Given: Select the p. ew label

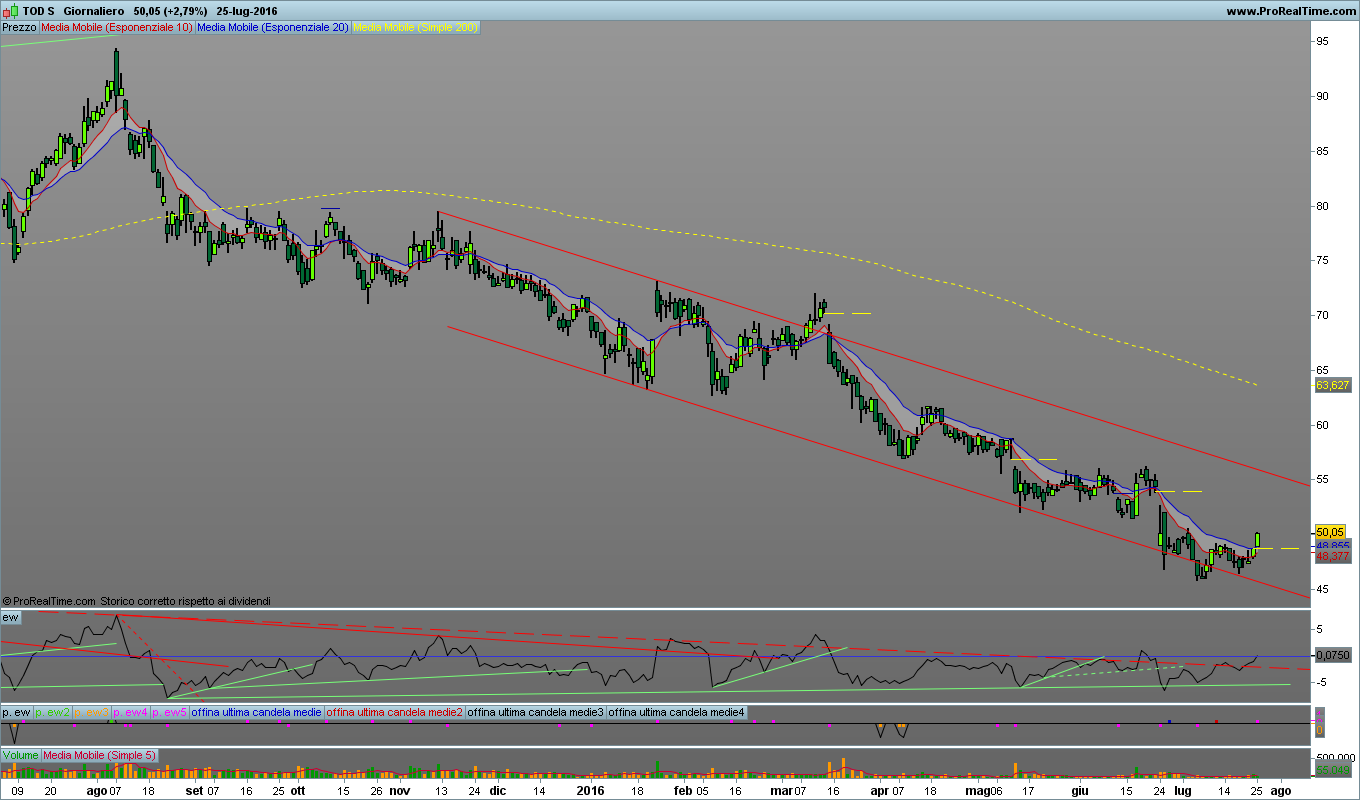Looking at the screenshot, I should (x=16, y=712).
